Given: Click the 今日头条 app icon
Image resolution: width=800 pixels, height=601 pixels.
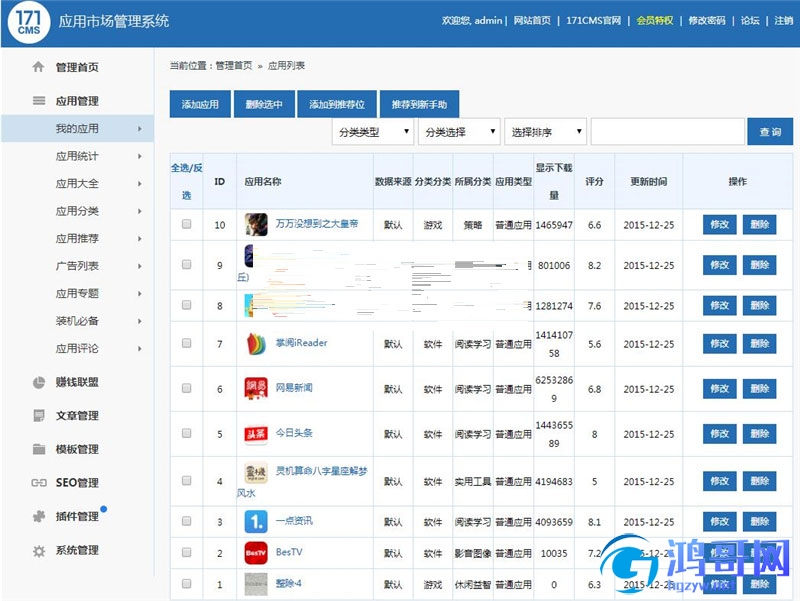Looking at the screenshot, I should (256, 434).
